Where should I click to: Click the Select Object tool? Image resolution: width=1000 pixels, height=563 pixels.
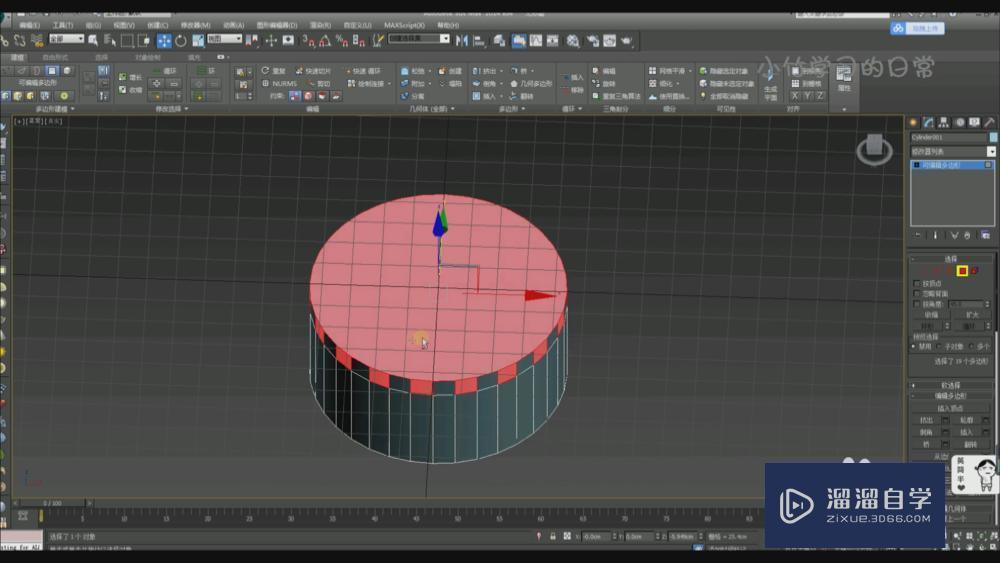point(93,41)
